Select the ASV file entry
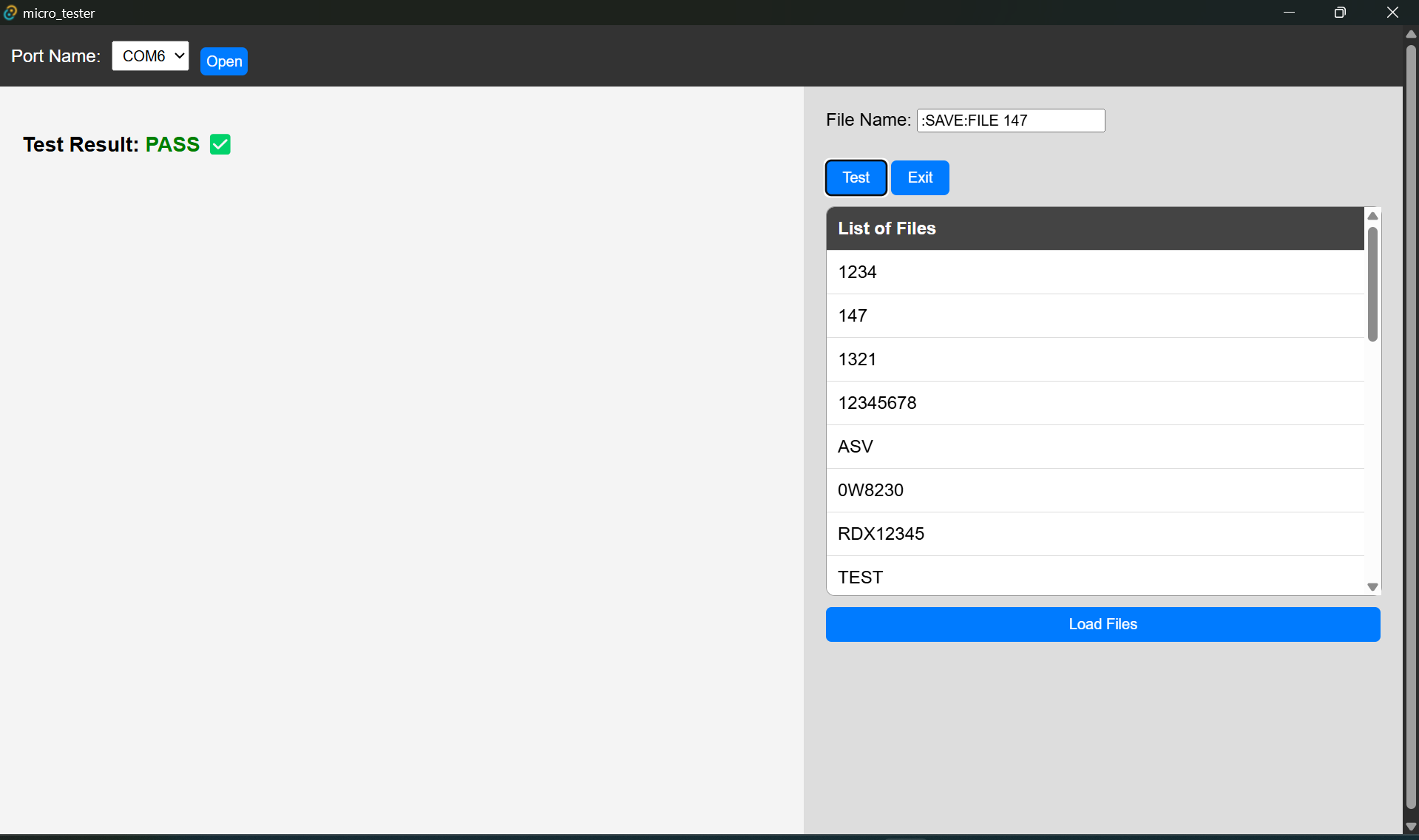This screenshot has width=1419, height=840. tap(1094, 447)
